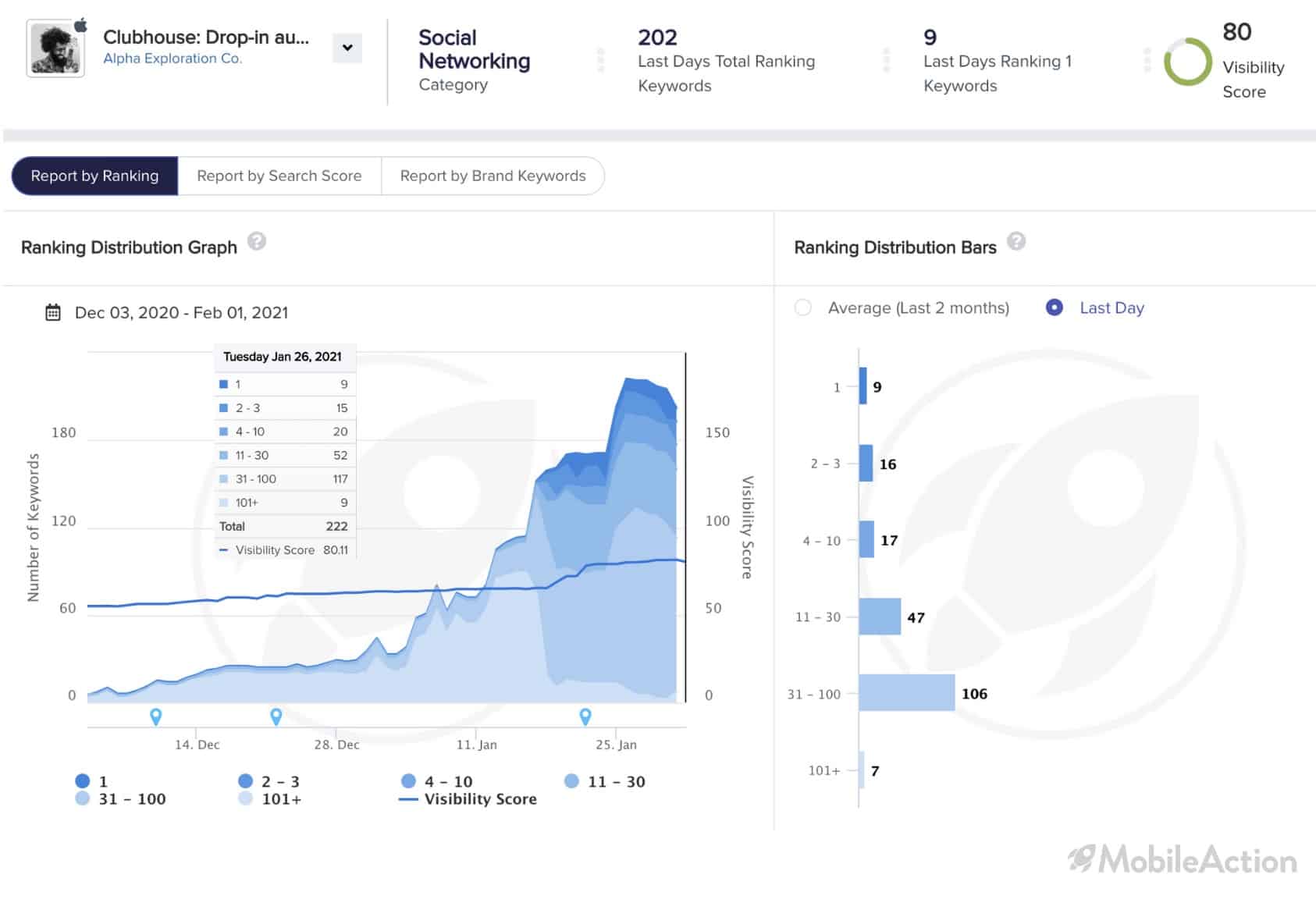Toggle the 31 – 100 series in legend

coord(120,798)
